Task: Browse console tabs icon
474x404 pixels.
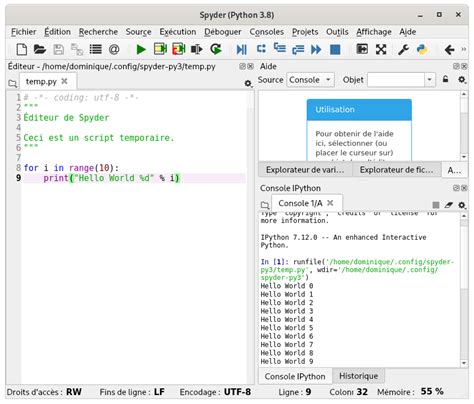Action: coord(265,205)
